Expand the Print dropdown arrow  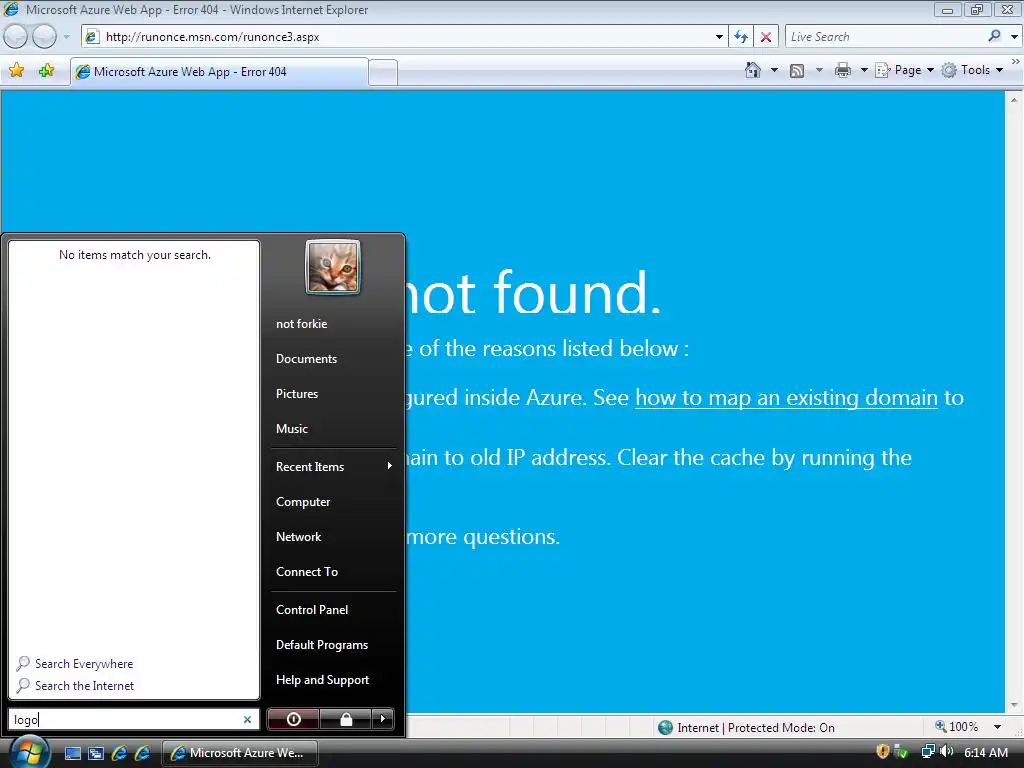(x=863, y=70)
